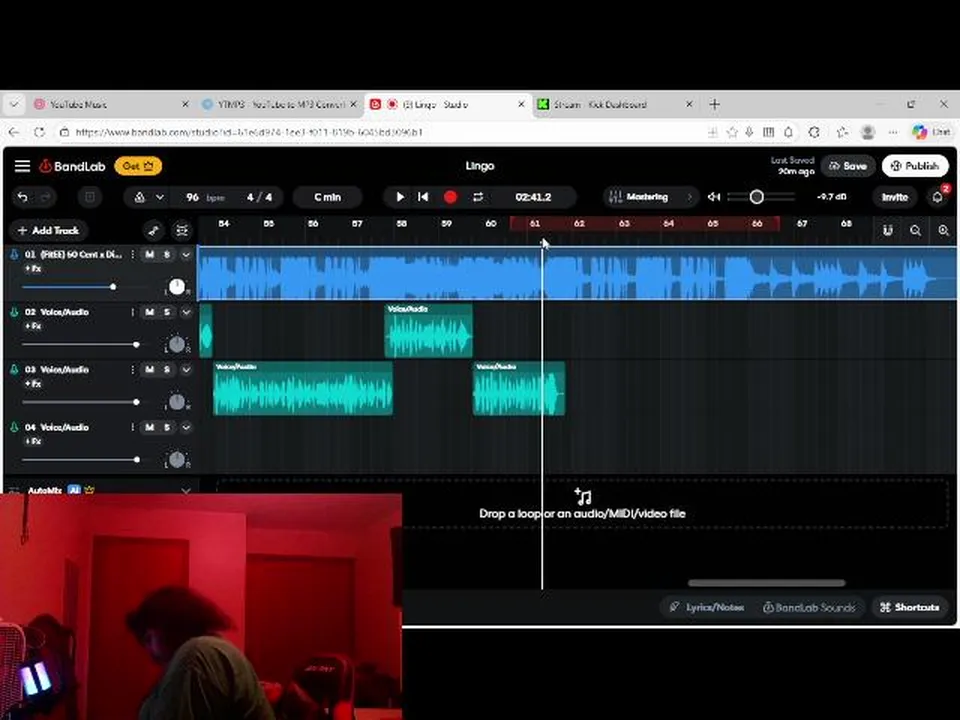
Task: Click the BandLab logo
Action: tap(72, 166)
